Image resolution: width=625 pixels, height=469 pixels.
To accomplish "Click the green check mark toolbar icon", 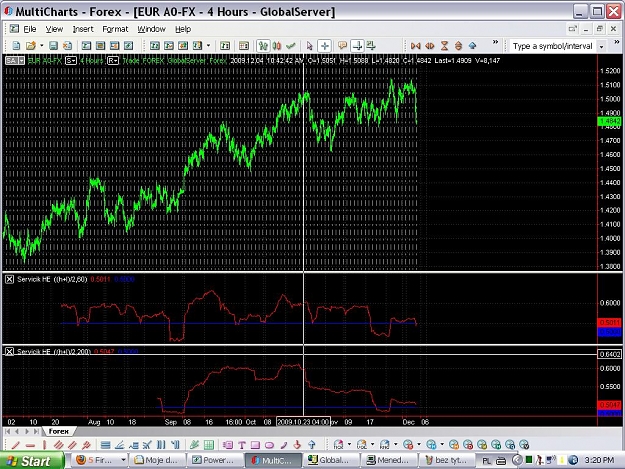I will (x=291, y=46).
